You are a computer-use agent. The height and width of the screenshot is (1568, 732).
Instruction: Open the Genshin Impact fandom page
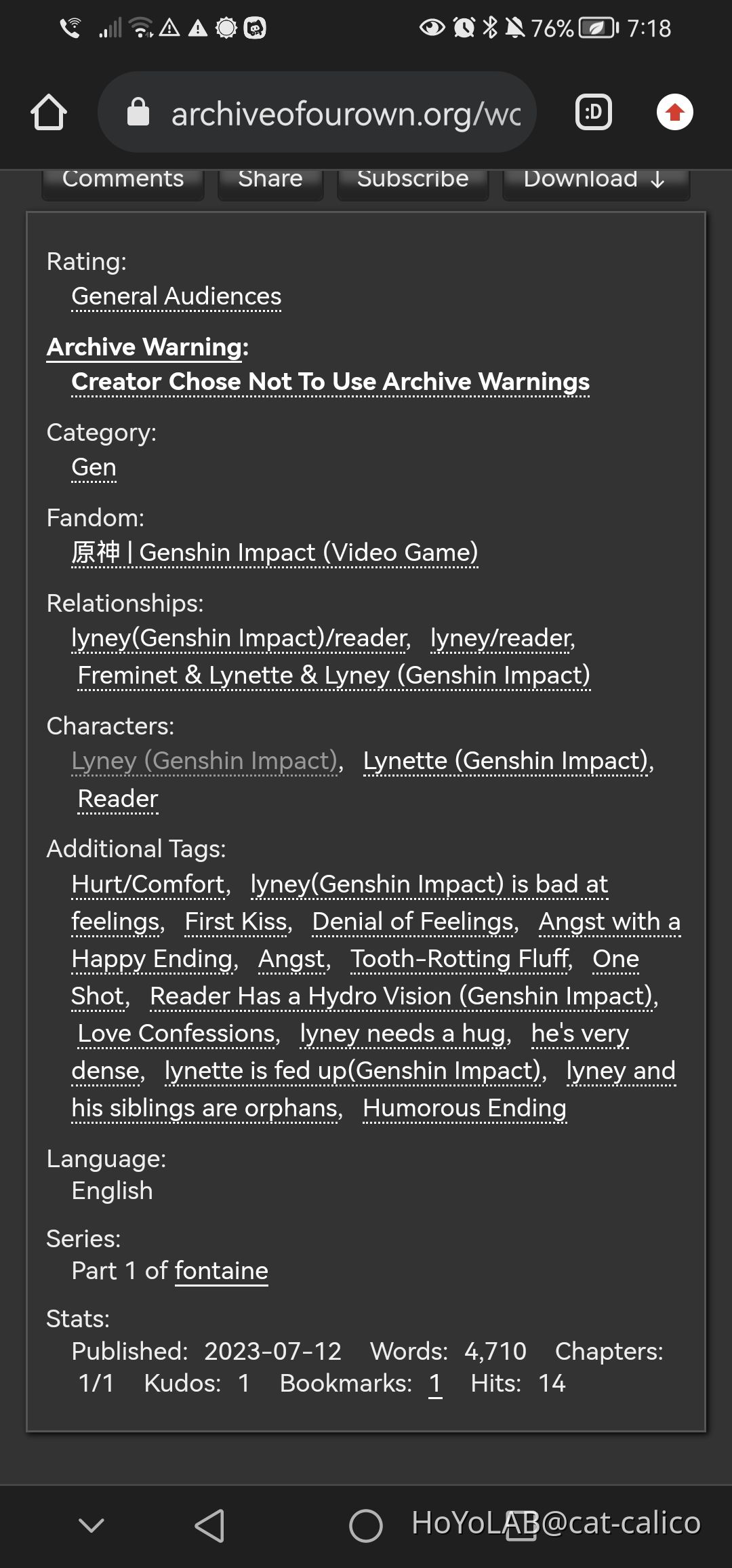click(x=275, y=552)
